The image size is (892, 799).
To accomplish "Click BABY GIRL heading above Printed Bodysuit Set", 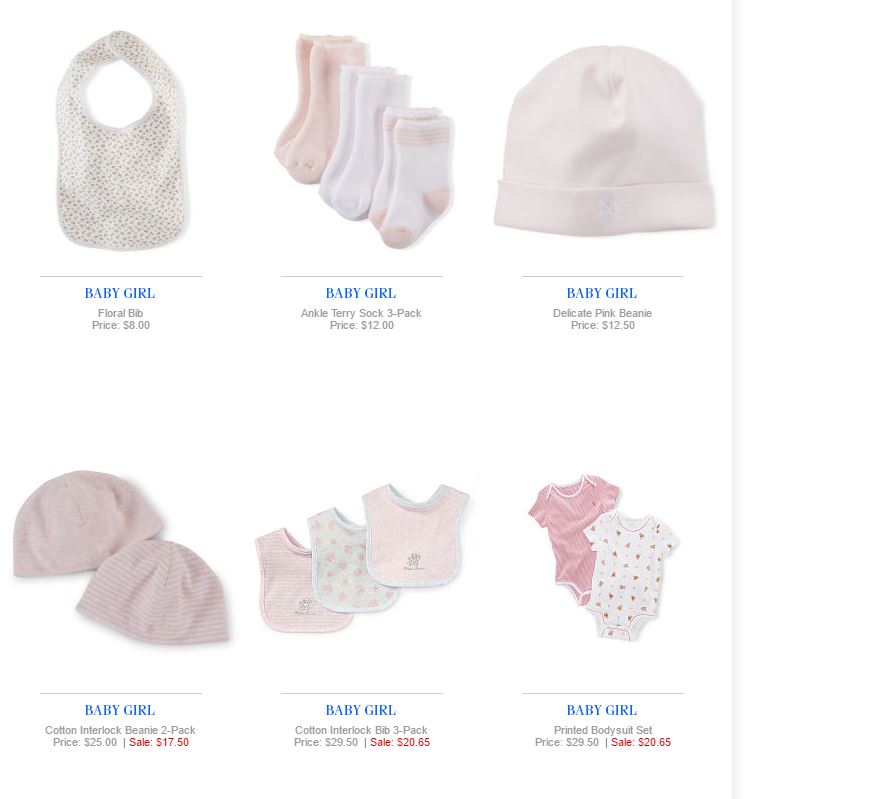I will click(x=602, y=710).
